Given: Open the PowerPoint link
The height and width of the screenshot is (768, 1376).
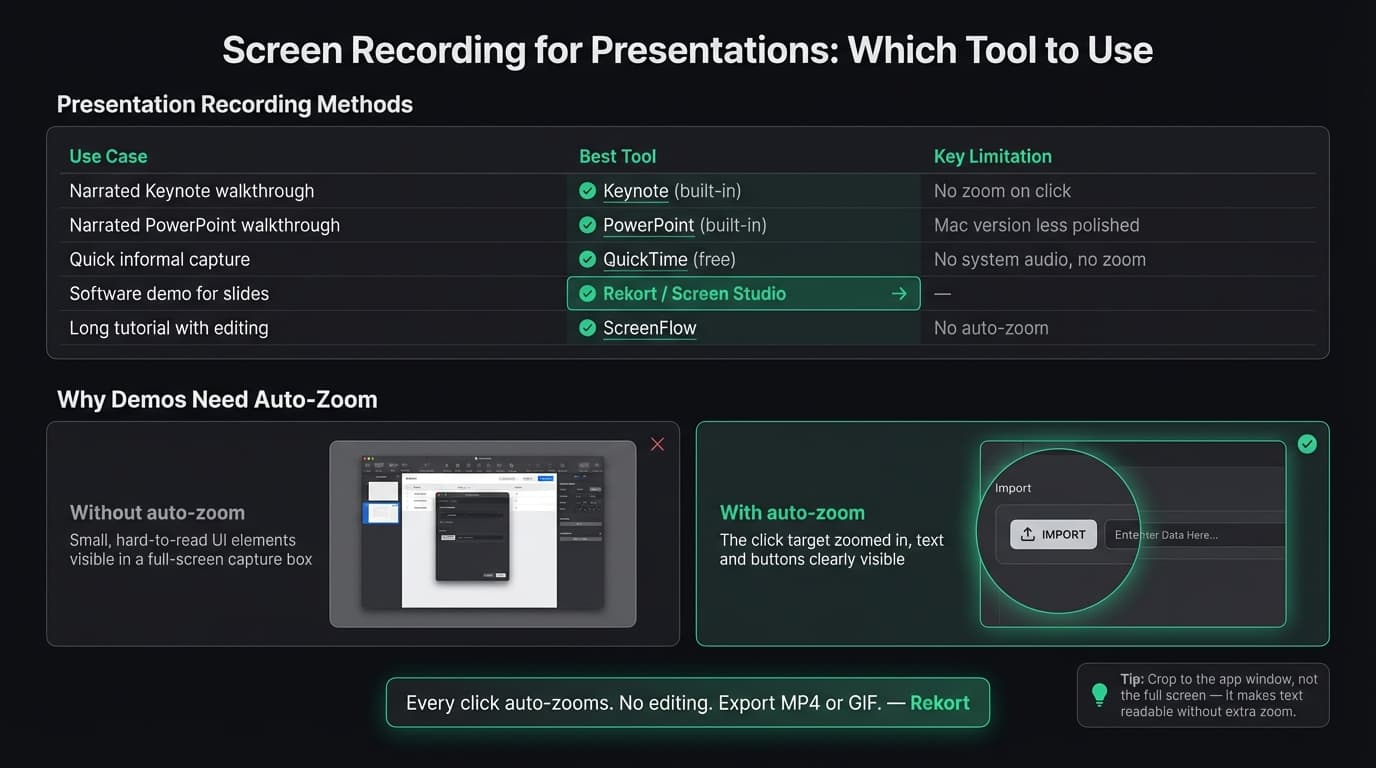Looking at the screenshot, I should (647, 225).
